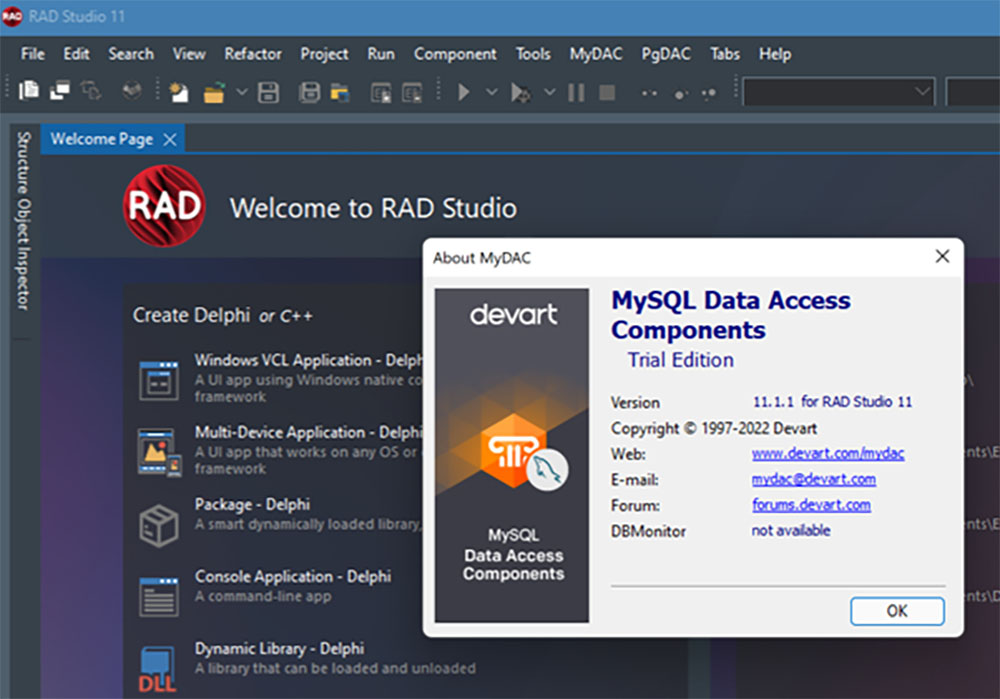The height and width of the screenshot is (699, 1000).
Task: Expand the Open recent files arrow
Action: (242, 92)
